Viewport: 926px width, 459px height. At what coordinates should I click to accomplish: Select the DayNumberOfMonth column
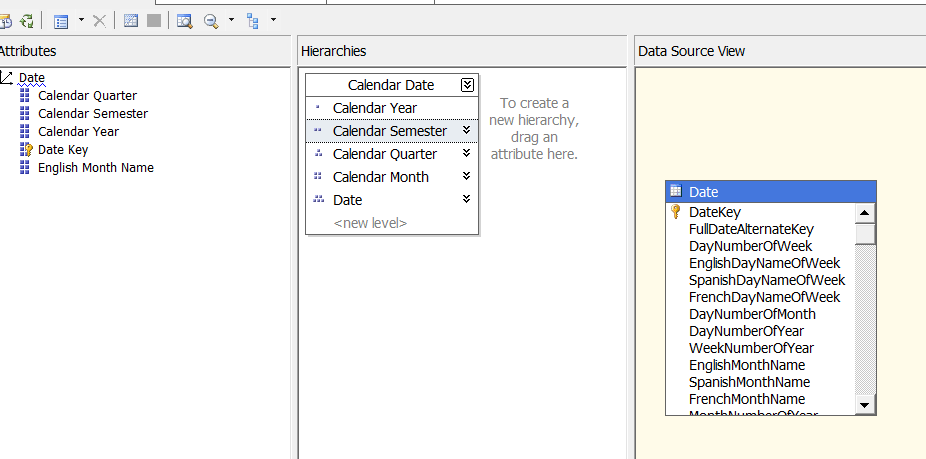pyautogui.click(x=752, y=314)
